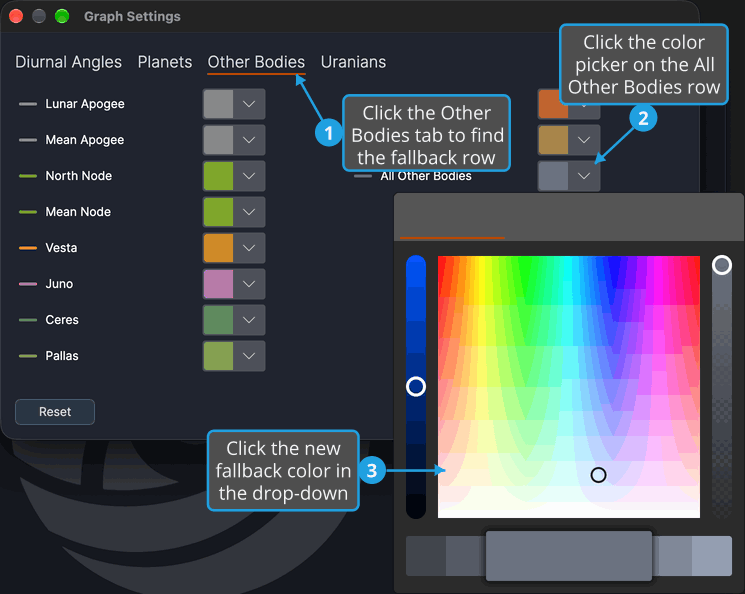Click the Juno row label
The image size is (745, 594).
pyautogui.click(x=59, y=284)
